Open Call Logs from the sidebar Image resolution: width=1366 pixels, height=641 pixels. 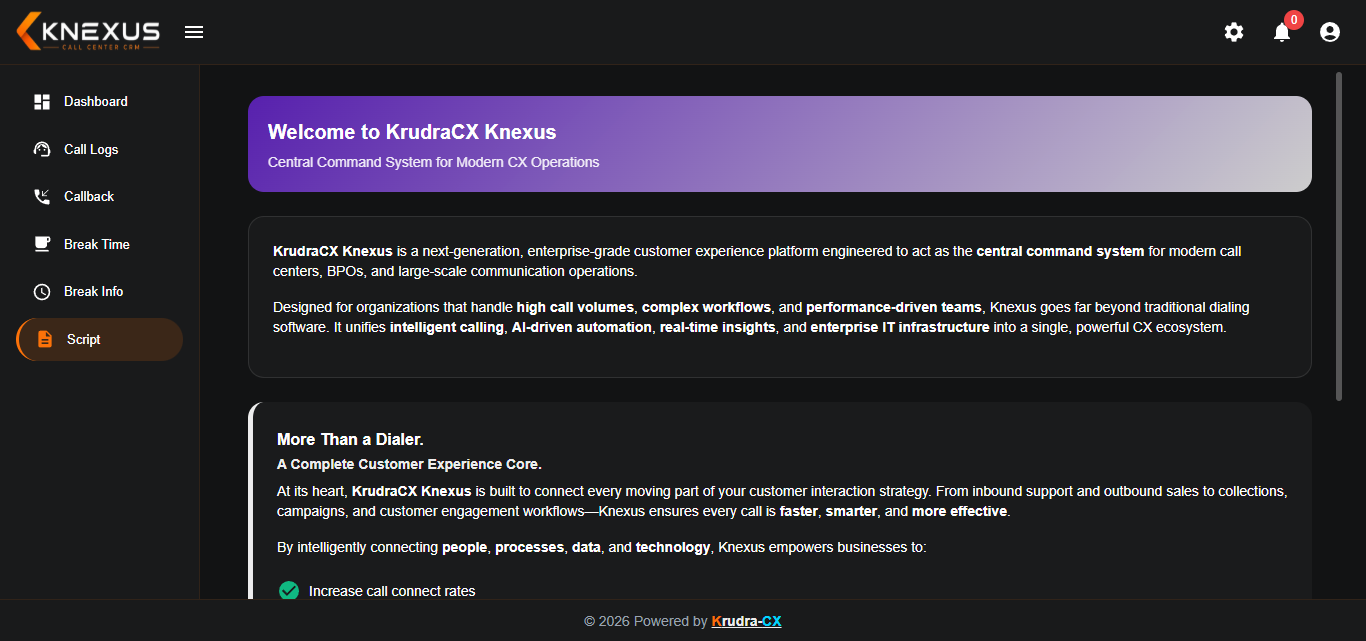100,149
